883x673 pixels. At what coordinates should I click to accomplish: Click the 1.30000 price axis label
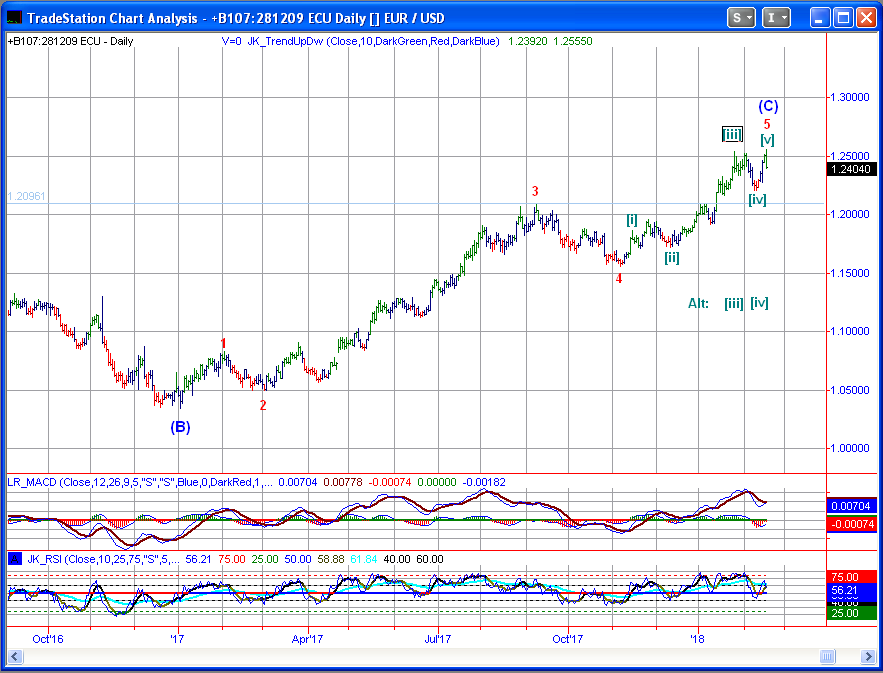click(x=850, y=97)
